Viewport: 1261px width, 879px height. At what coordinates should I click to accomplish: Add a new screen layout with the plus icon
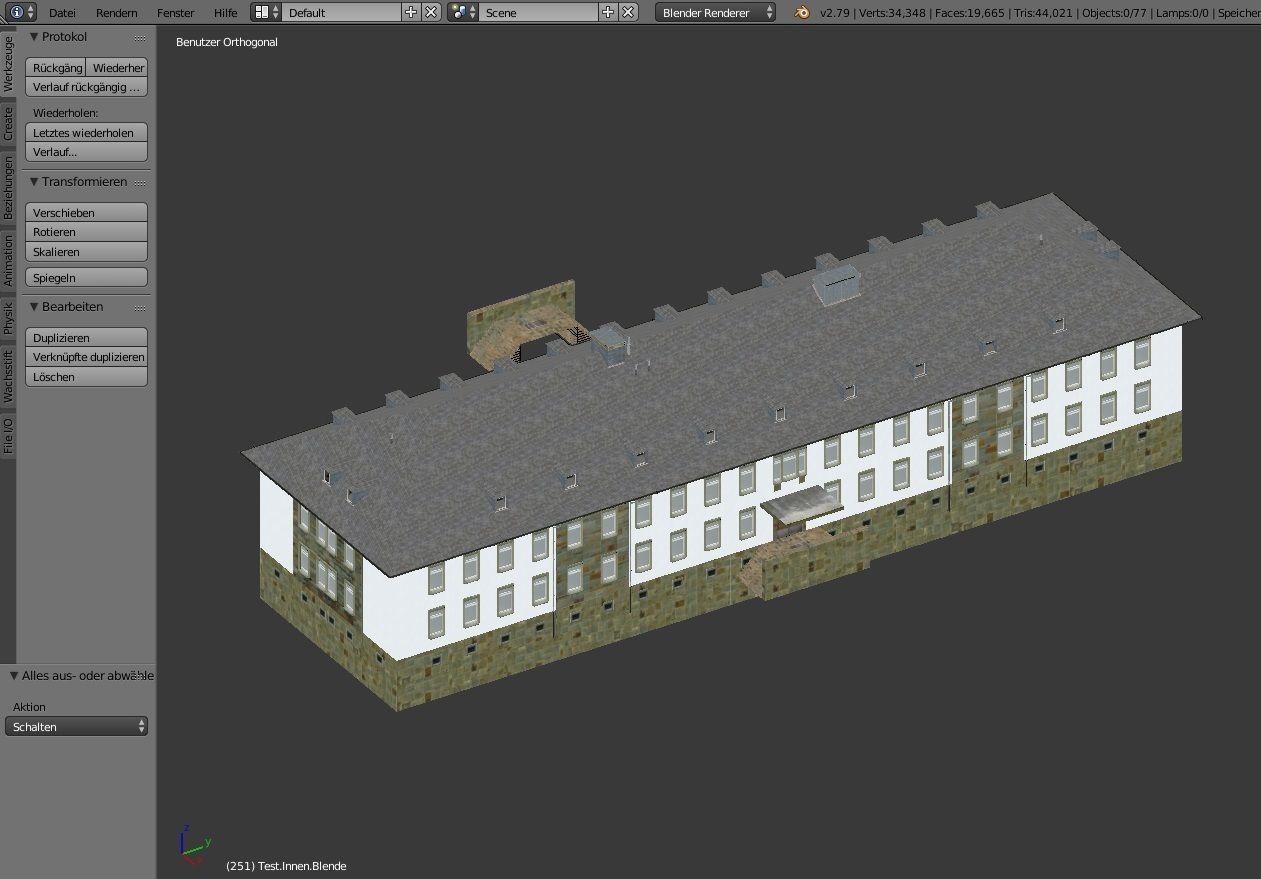tap(409, 13)
